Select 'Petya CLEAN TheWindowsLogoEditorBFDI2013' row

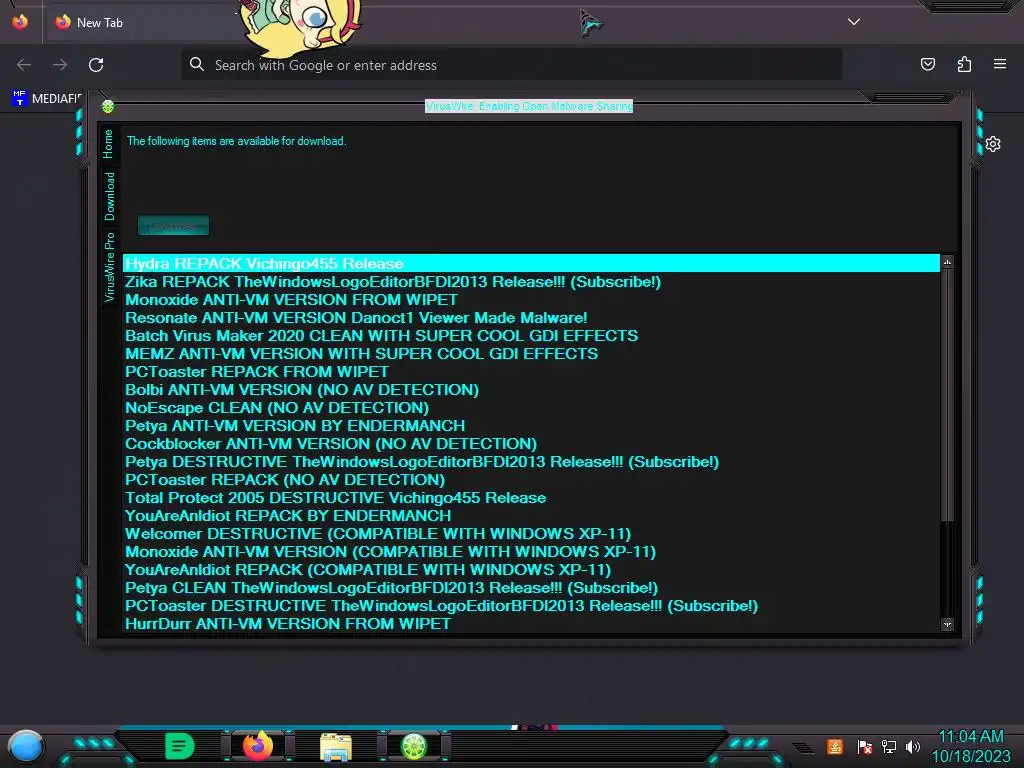[x=531, y=588]
